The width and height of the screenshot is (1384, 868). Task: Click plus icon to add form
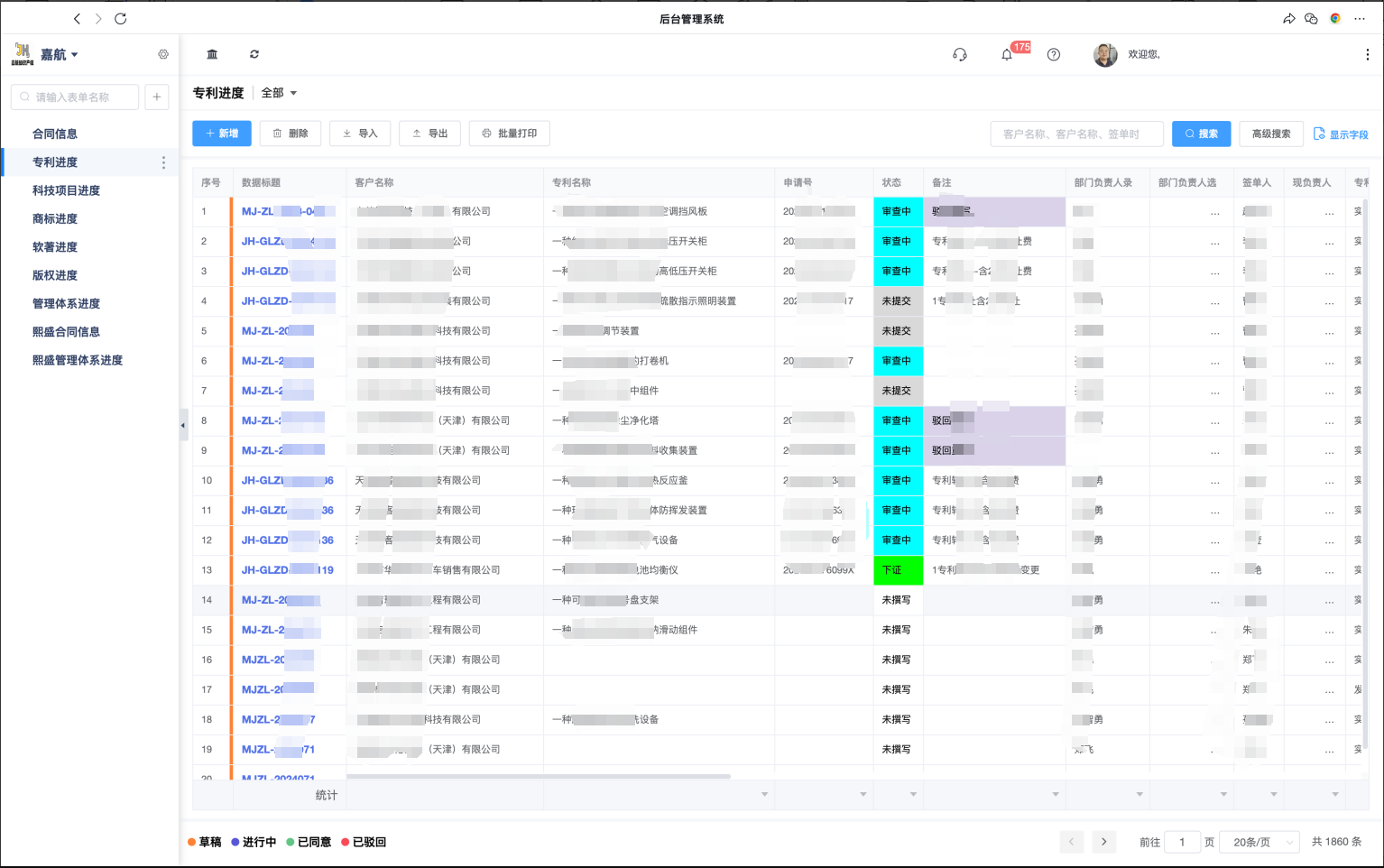point(157,97)
